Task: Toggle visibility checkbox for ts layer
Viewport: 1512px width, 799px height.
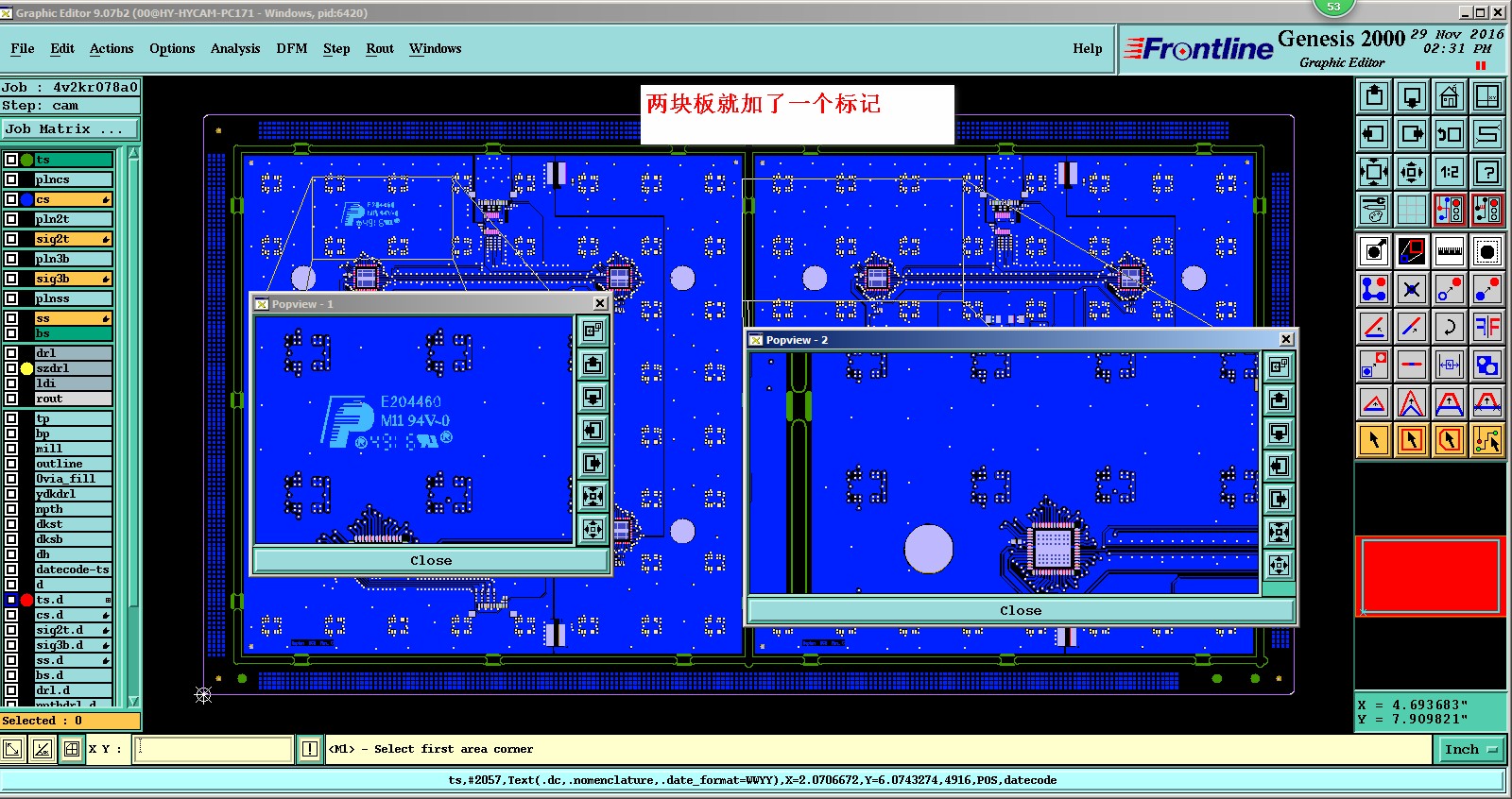Action: click(11, 160)
